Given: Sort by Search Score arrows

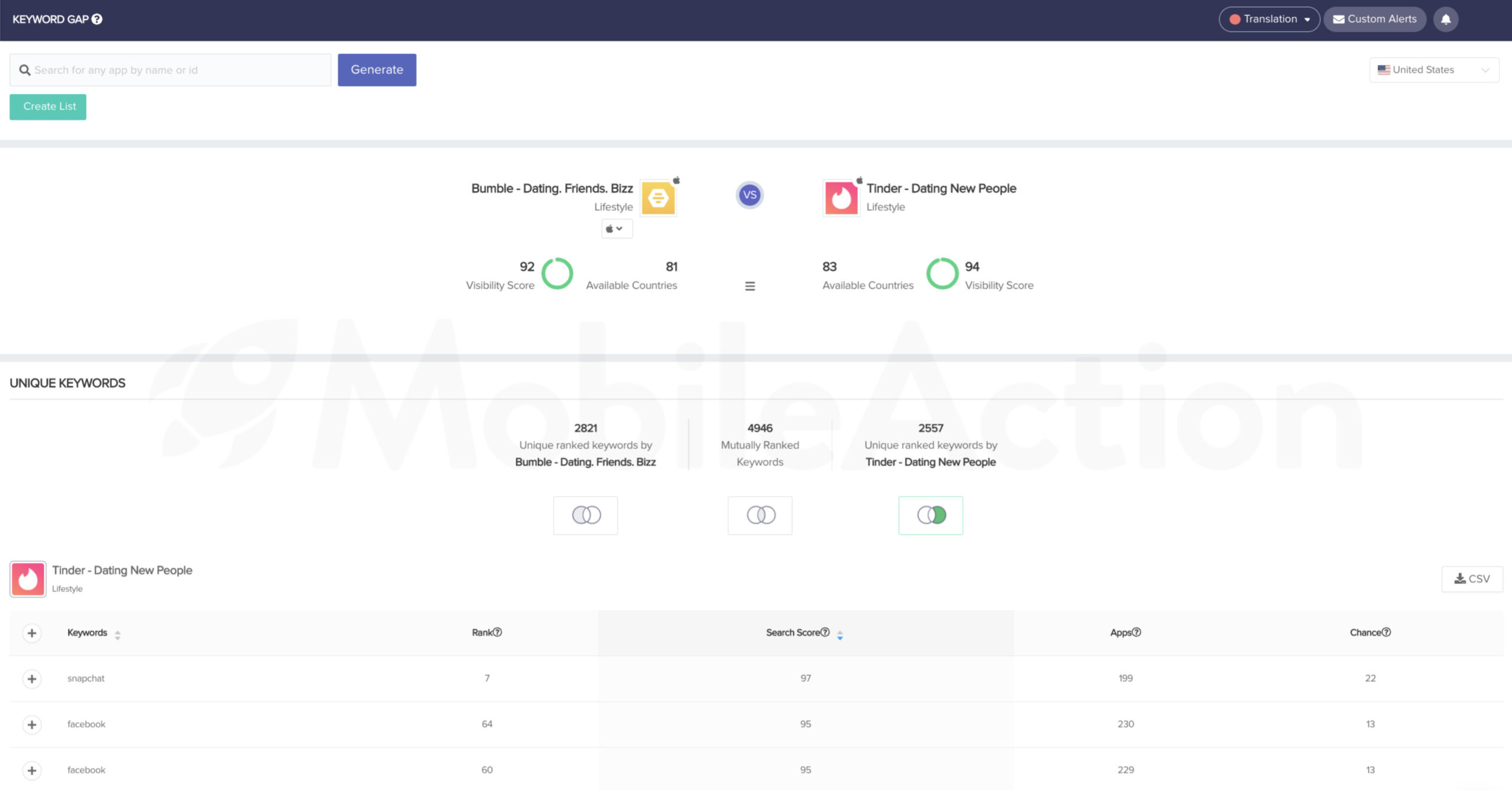Looking at the screenshot, I should coord(840,635).
